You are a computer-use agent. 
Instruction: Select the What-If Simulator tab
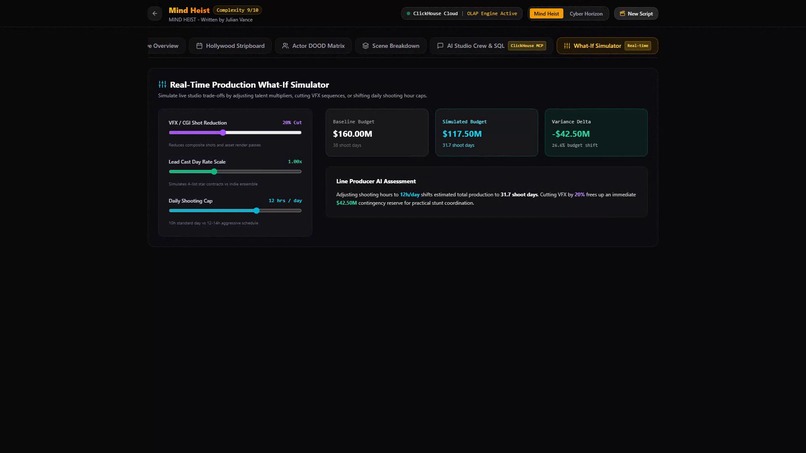coord(607,46)
